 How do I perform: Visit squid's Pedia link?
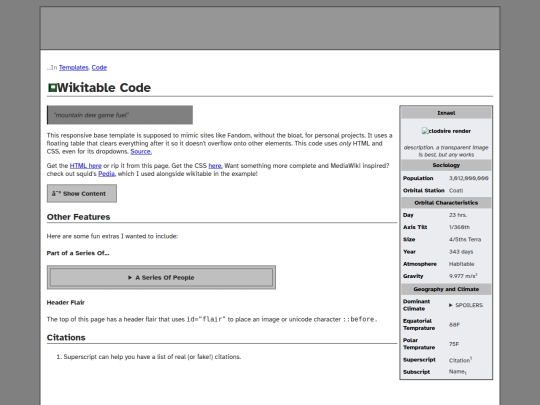click(x=106, y=174)
